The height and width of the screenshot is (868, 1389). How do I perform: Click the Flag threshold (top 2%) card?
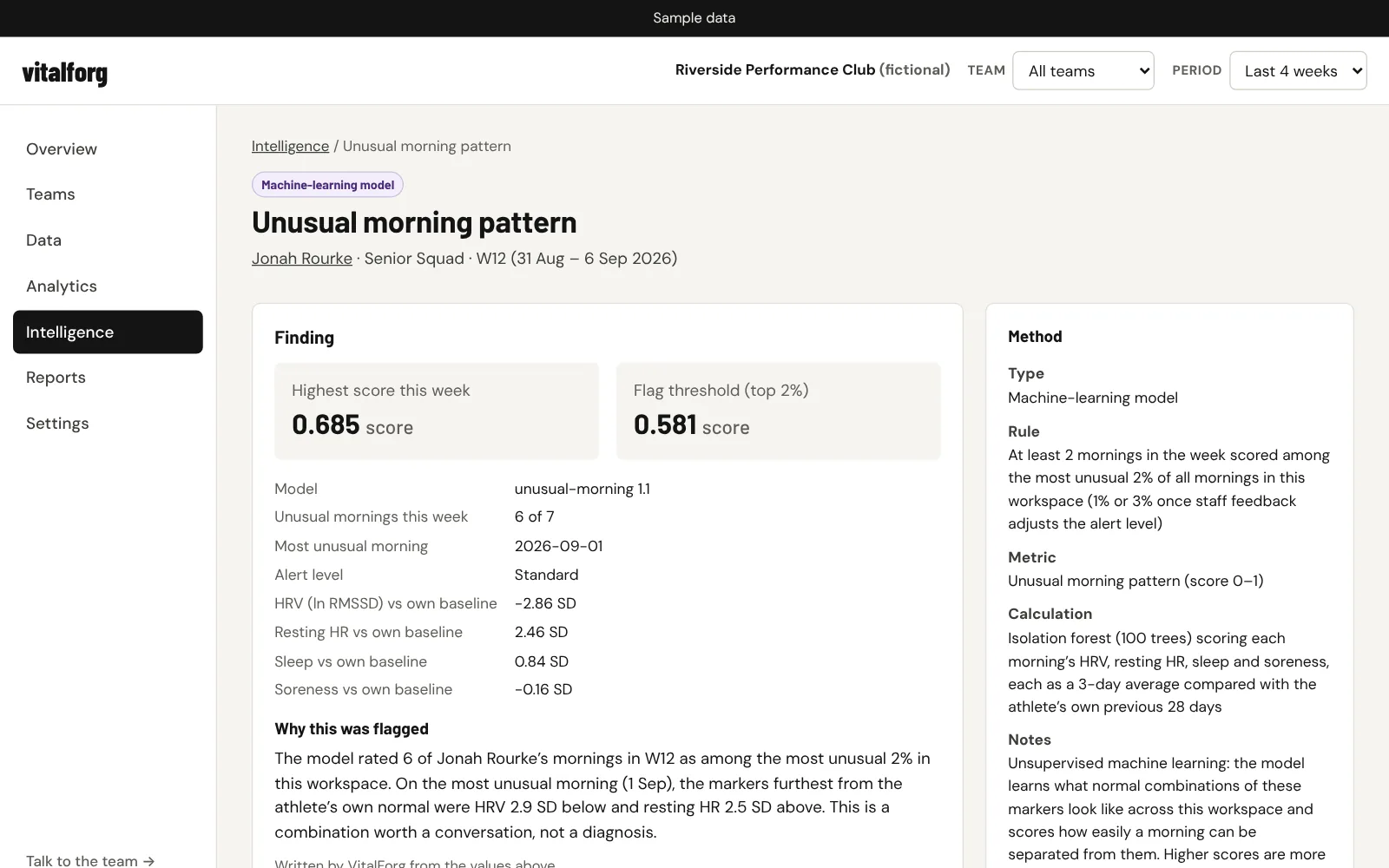778,411
